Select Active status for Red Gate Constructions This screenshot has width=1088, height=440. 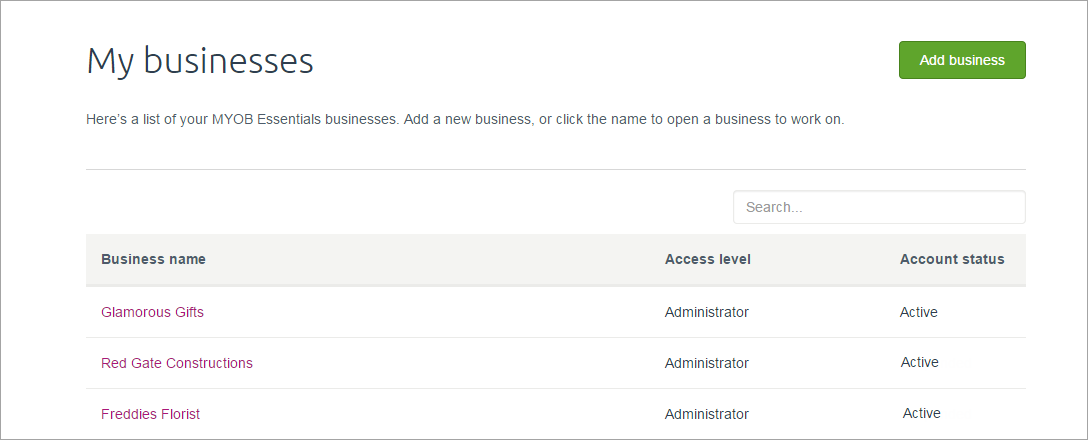click(x=920, y=362)
